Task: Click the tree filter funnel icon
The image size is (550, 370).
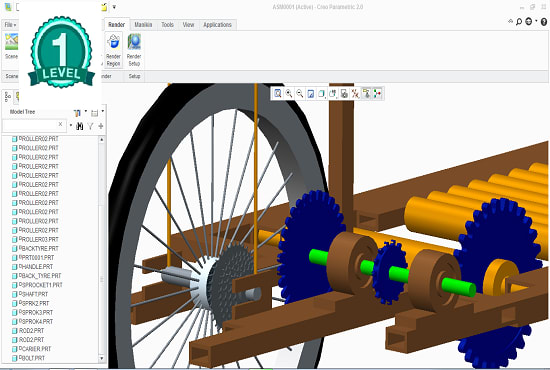Action: tap(90, 126)
